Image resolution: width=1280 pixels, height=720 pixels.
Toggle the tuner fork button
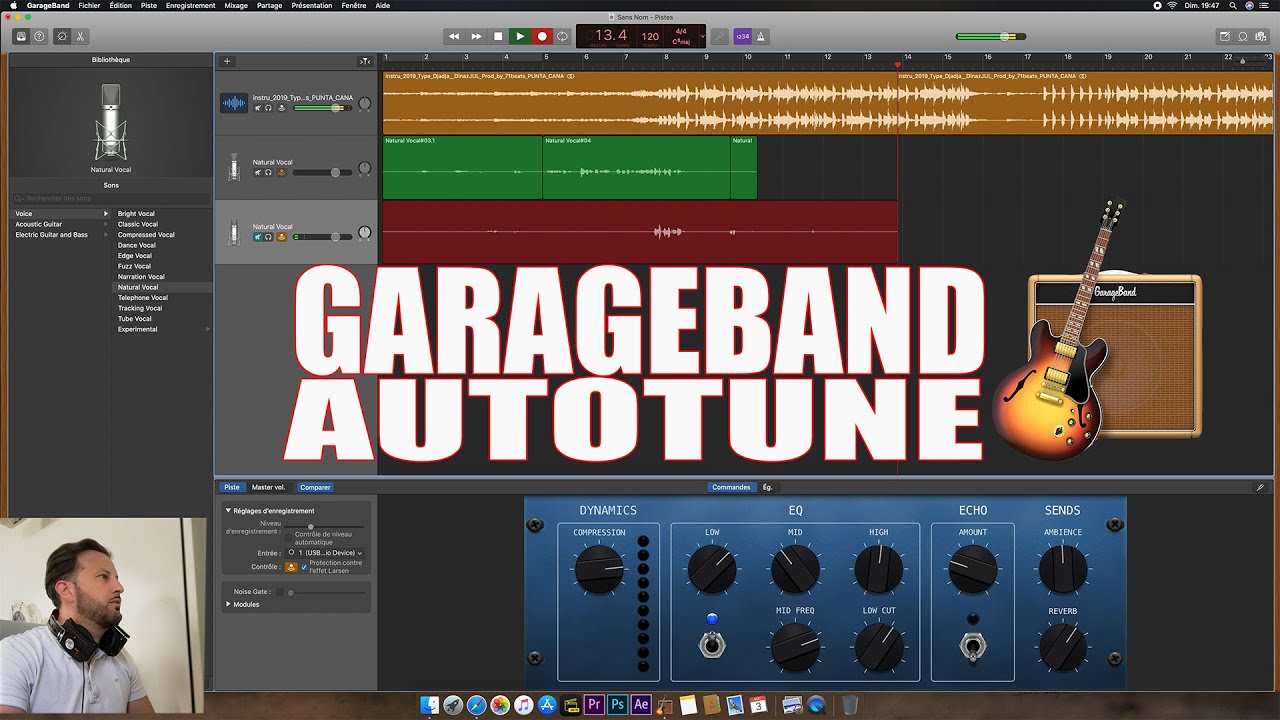(x=719, y=36)
